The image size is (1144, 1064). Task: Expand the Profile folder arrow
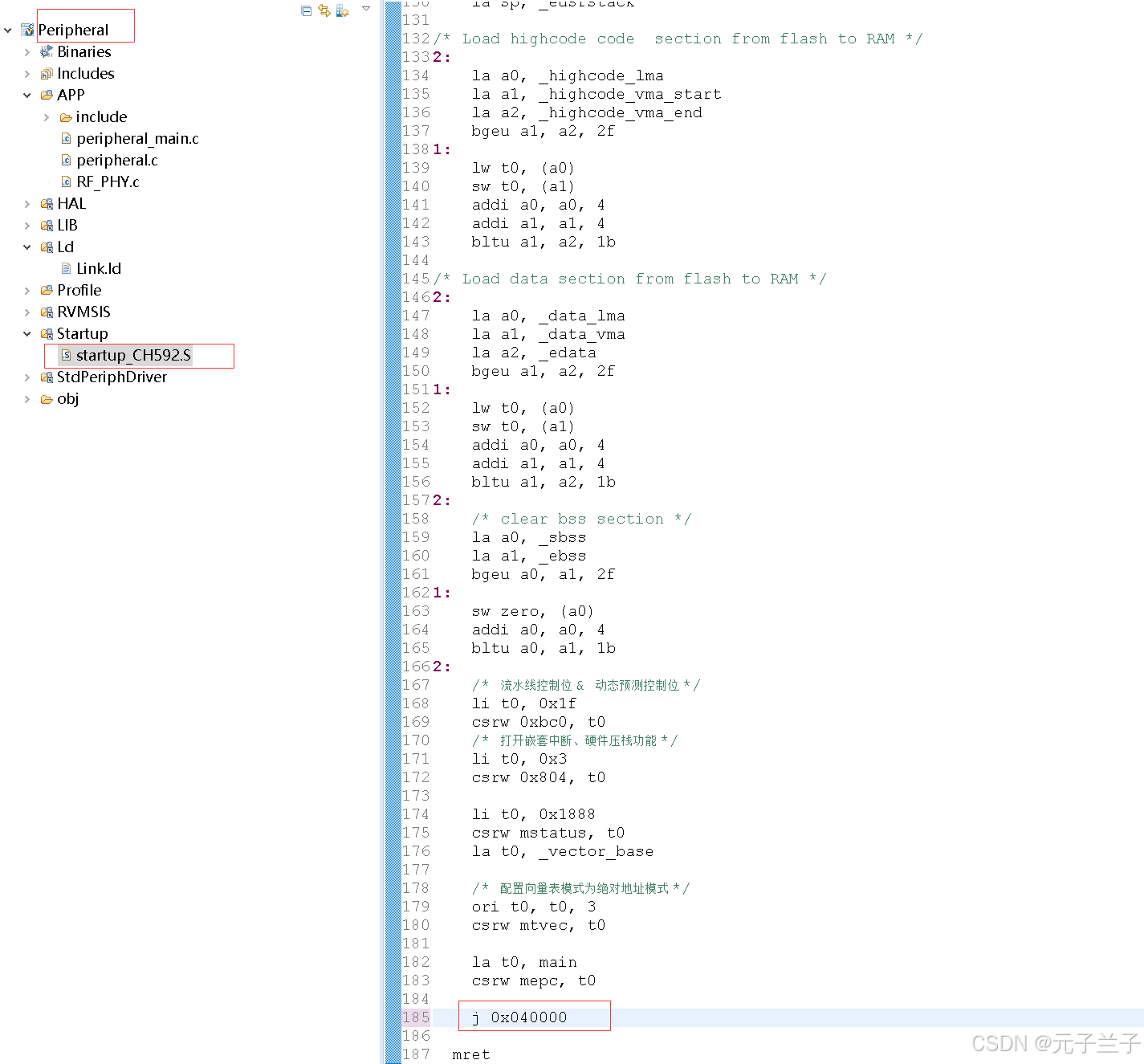pyautogui.click(x=27, y=291)
